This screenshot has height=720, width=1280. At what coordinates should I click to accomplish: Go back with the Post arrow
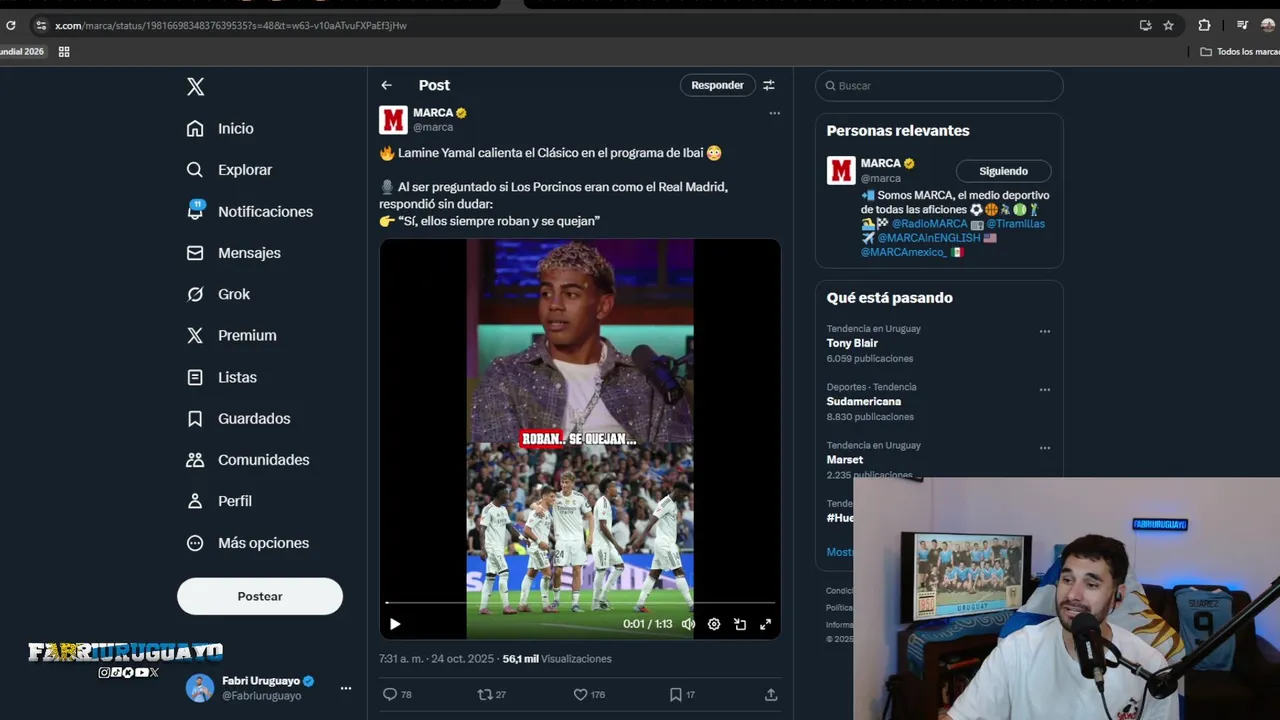point(386,86)
